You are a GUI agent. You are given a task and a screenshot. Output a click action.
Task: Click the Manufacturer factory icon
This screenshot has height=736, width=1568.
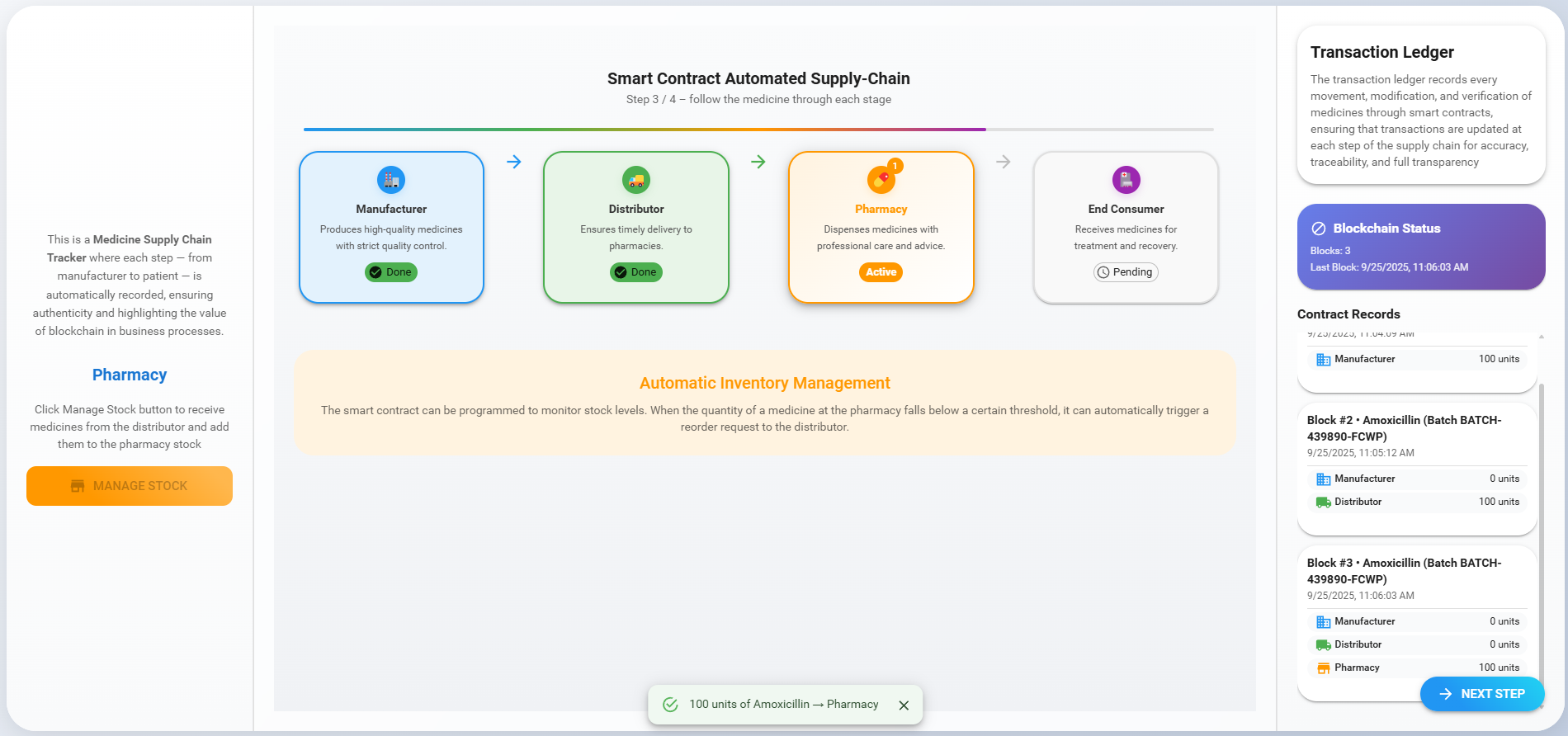point(391,180)
